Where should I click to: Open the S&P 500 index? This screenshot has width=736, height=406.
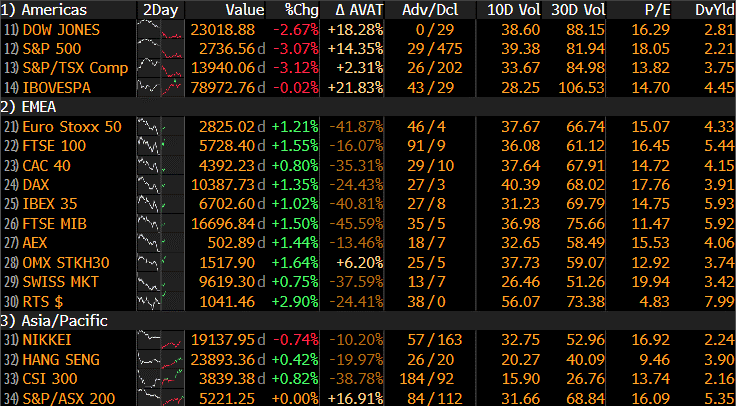52,49
